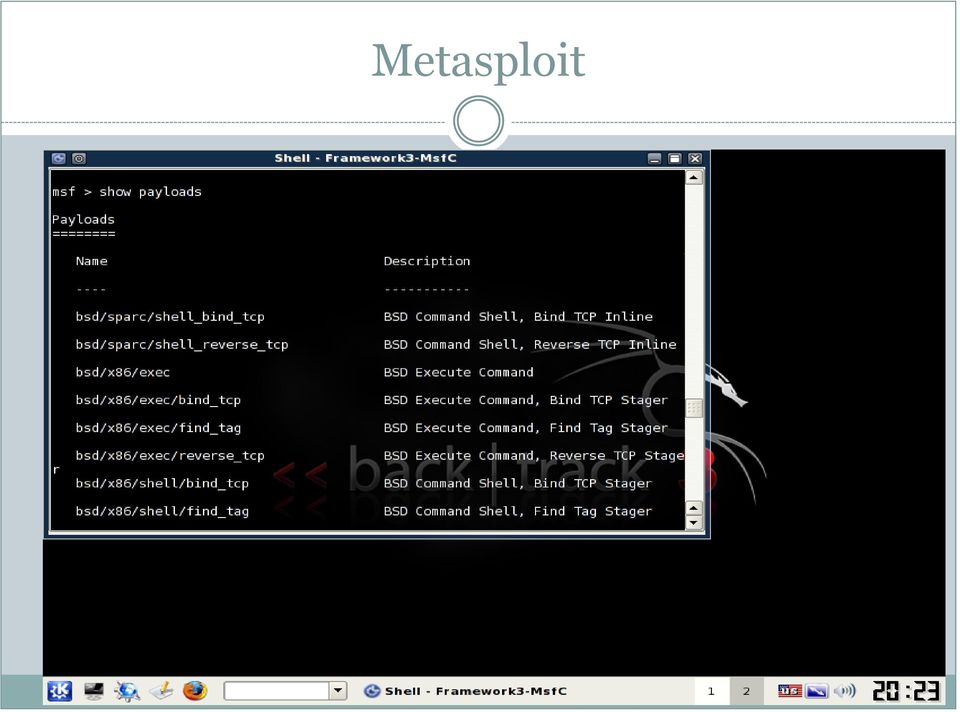Click 'BSD Command Shell, Find Tag Stager' description
The image size is (960, 712).
click(x=518, y=511)
